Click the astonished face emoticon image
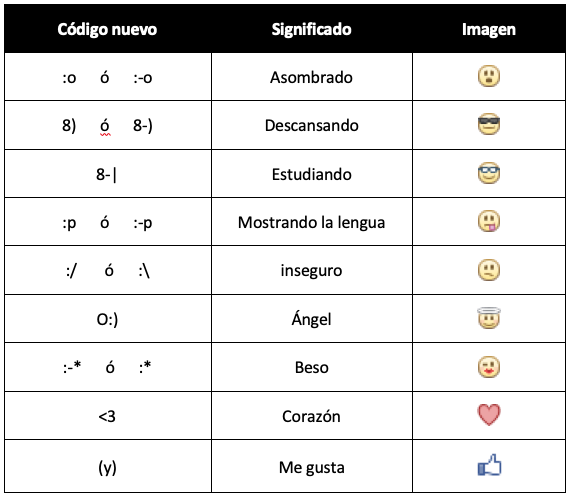Screen dimensions: 571x497 pos(489,76)
